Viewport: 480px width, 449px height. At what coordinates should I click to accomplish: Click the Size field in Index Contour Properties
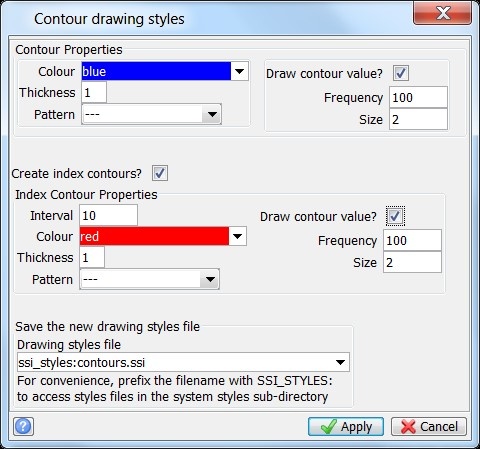pos(412,262)
